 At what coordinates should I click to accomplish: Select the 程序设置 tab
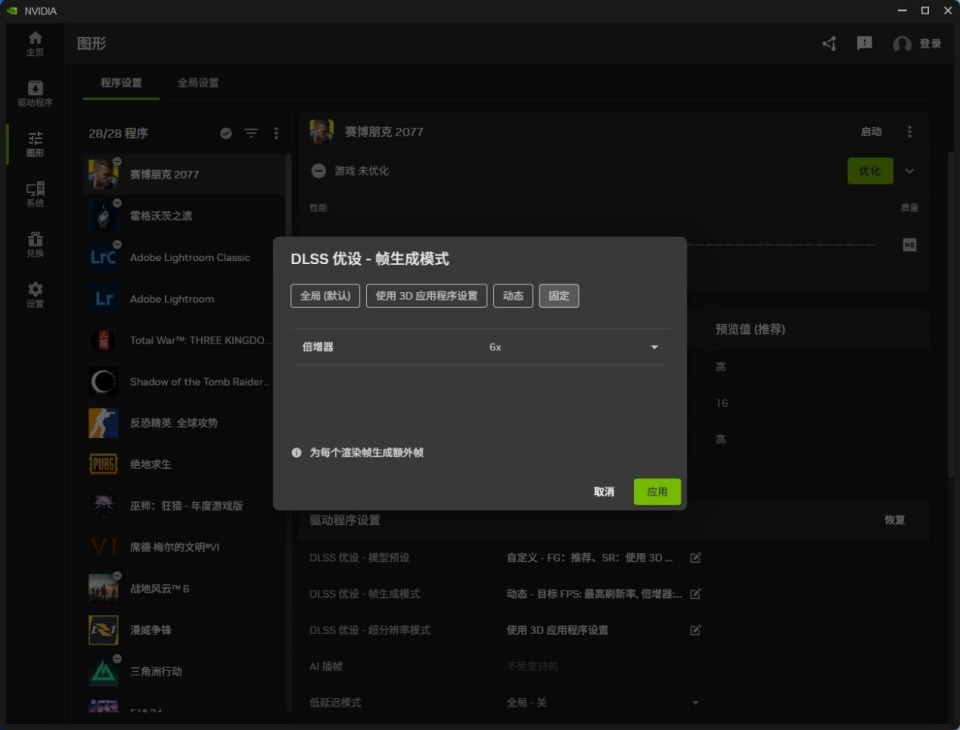(119, 84)
